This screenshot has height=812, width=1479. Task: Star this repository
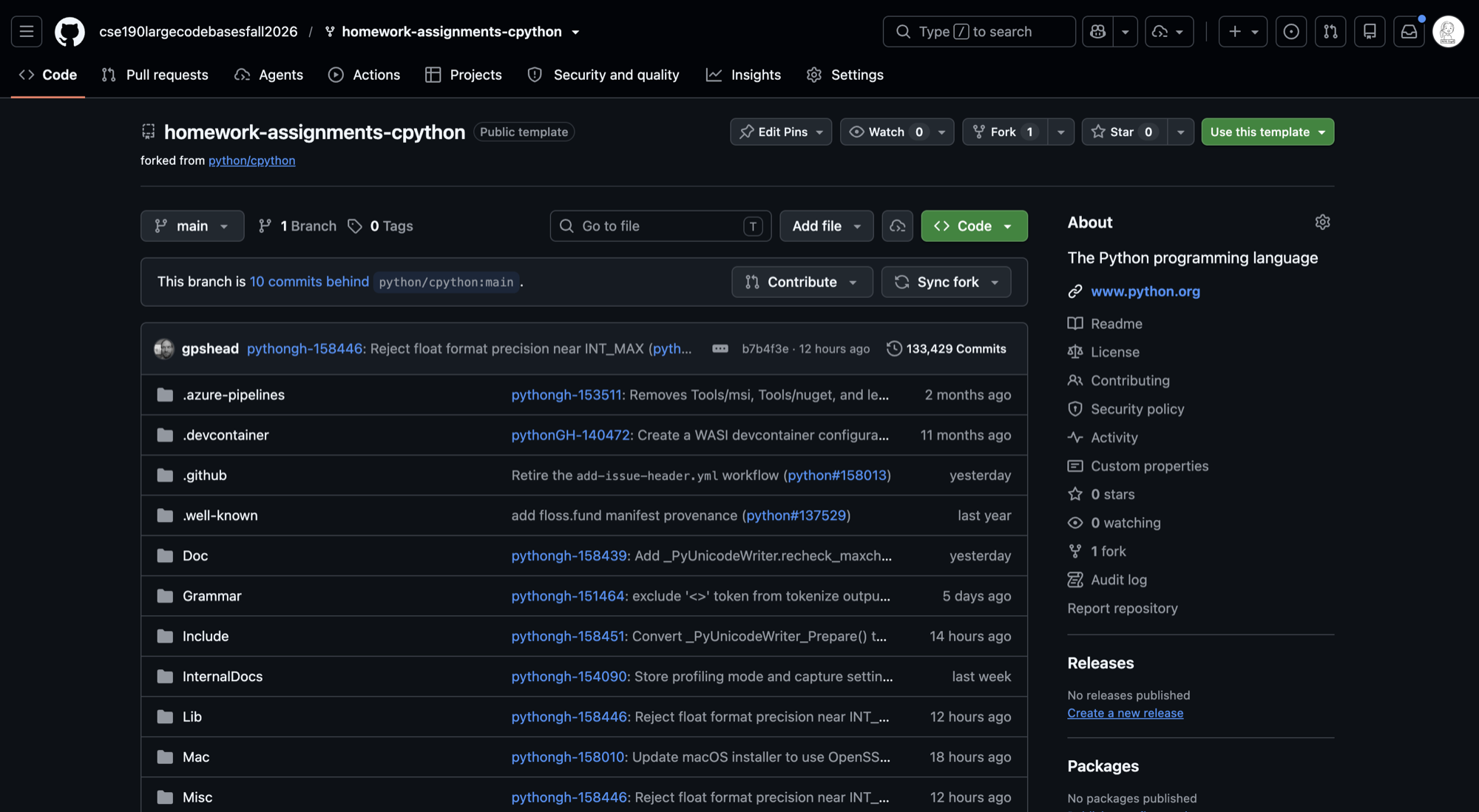[1124, 132]
